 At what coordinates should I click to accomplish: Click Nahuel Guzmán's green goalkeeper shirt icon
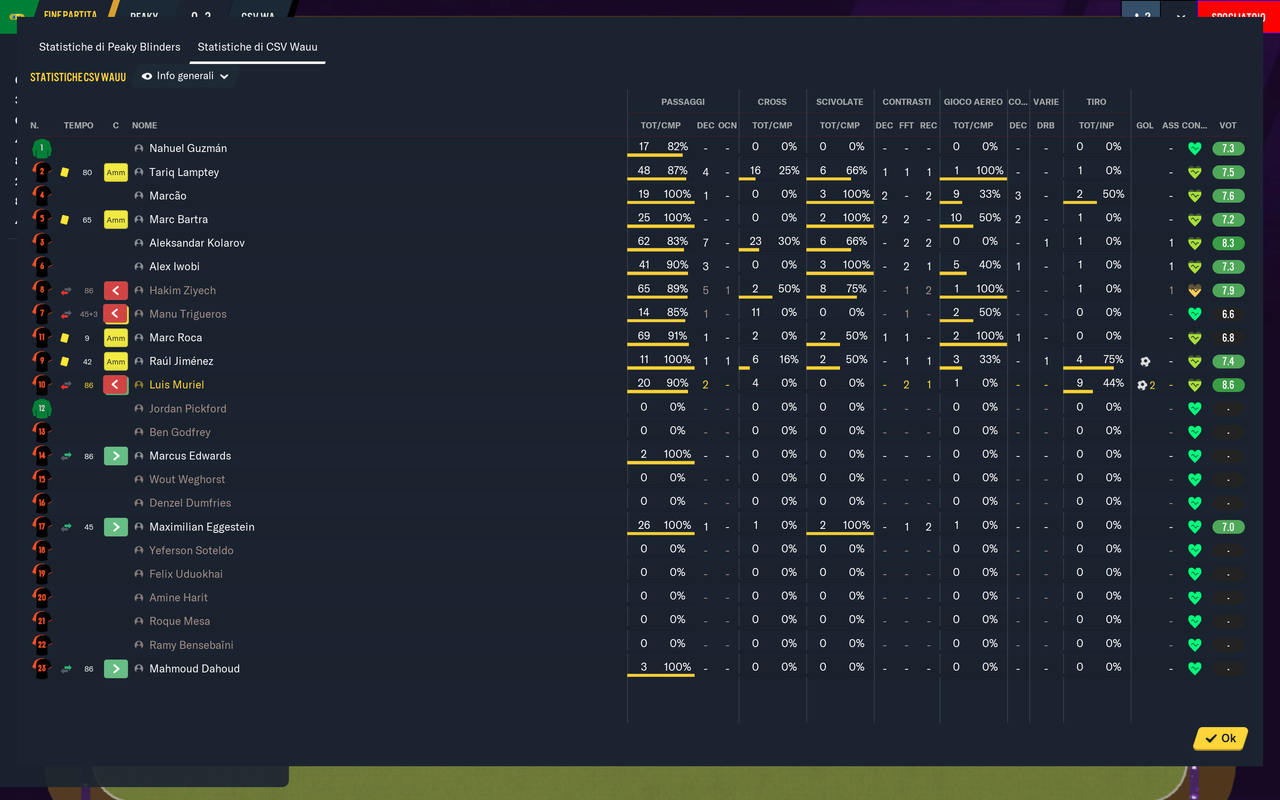41,149
